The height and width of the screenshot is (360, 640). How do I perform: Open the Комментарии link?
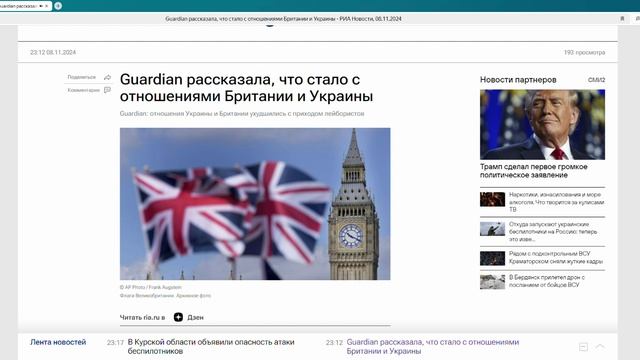[x=84, y=90]
